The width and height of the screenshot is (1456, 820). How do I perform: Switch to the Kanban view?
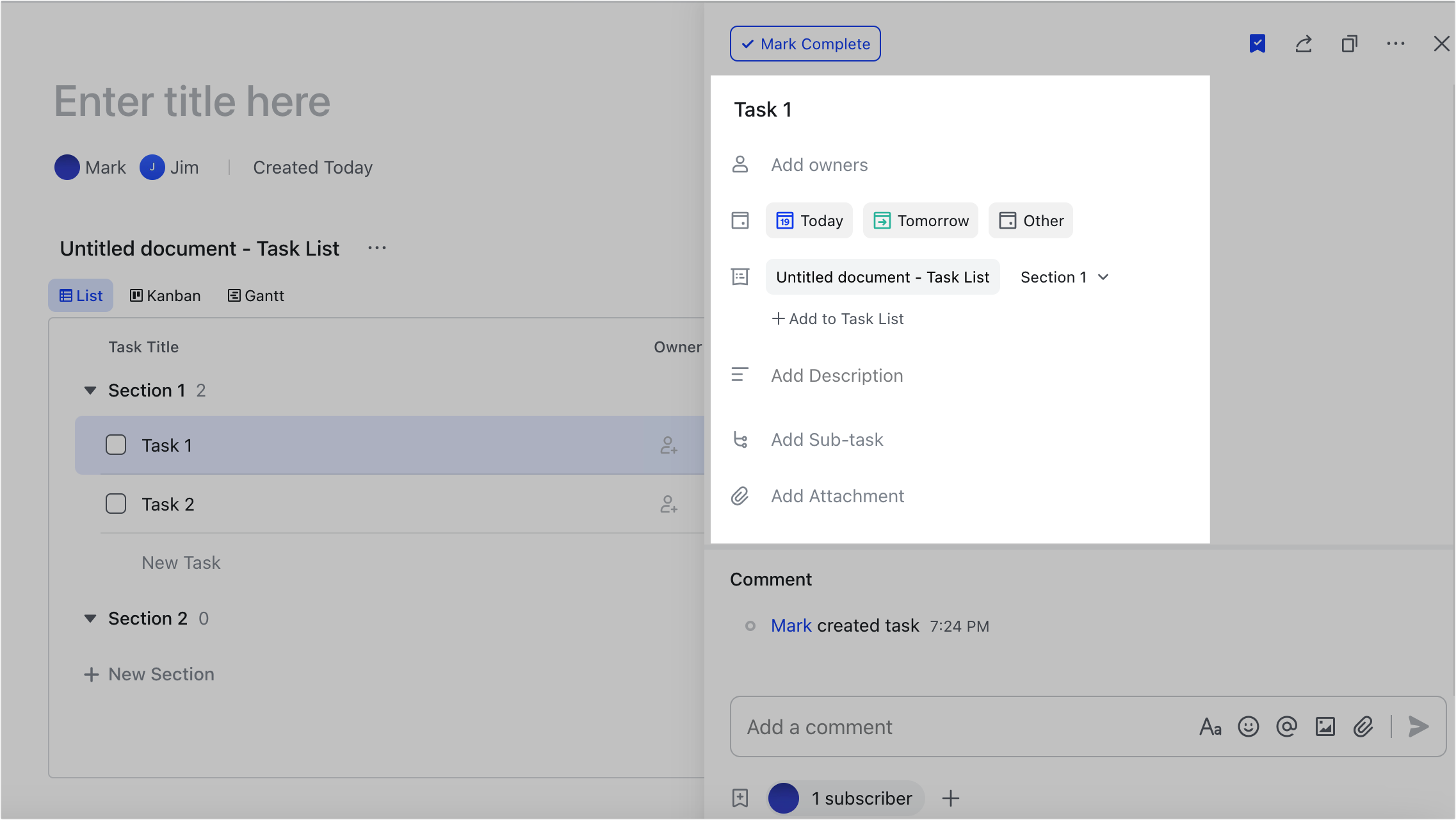(165, 295)
